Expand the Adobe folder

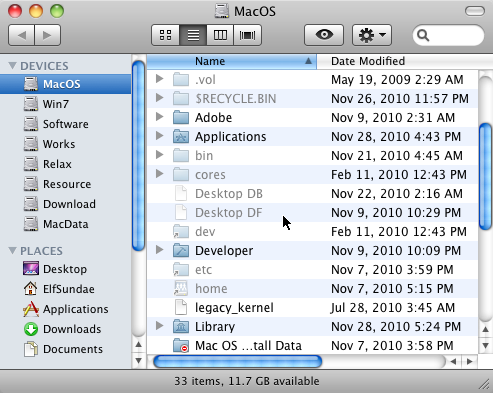pyautogui.click(x=160, y=117)
